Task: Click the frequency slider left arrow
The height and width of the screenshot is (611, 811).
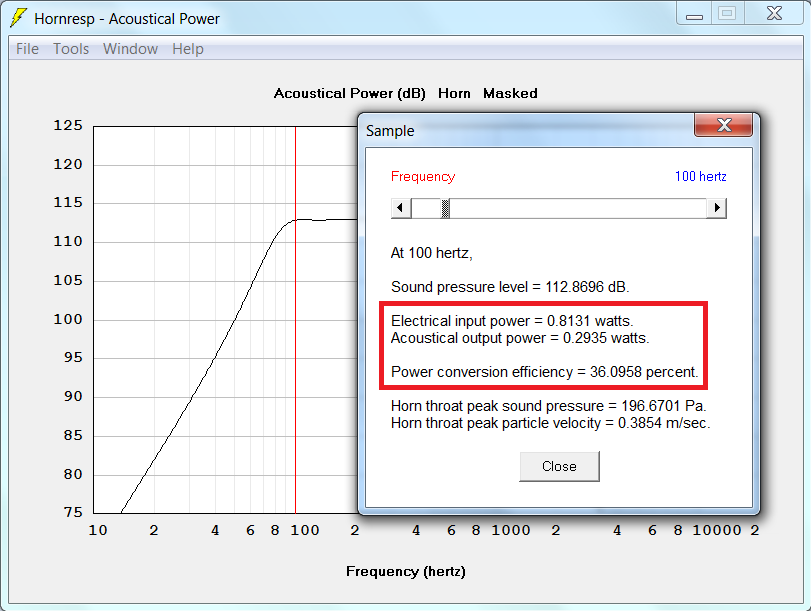Action: (400, 208)
